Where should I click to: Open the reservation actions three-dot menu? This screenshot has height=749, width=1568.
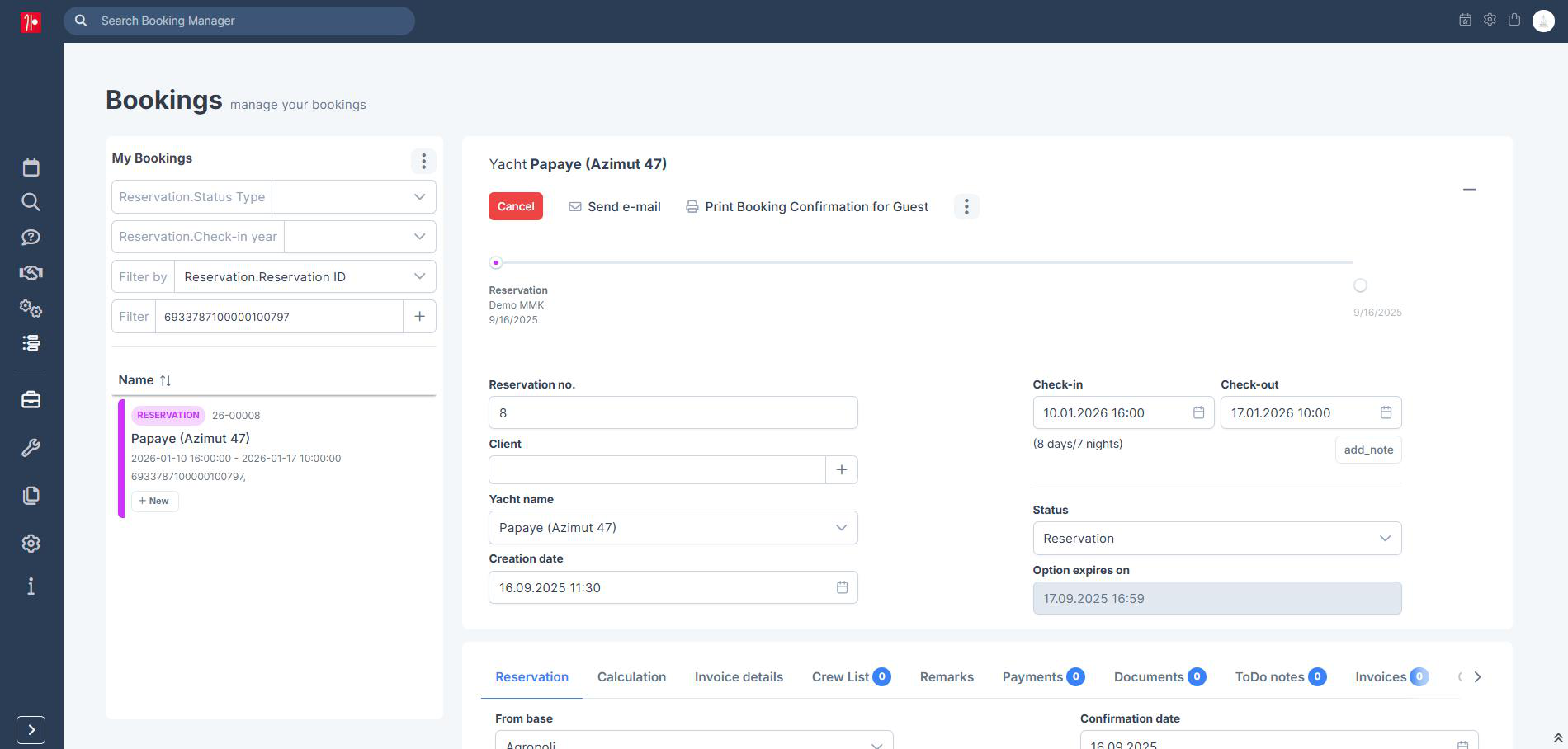pos(966,206)
